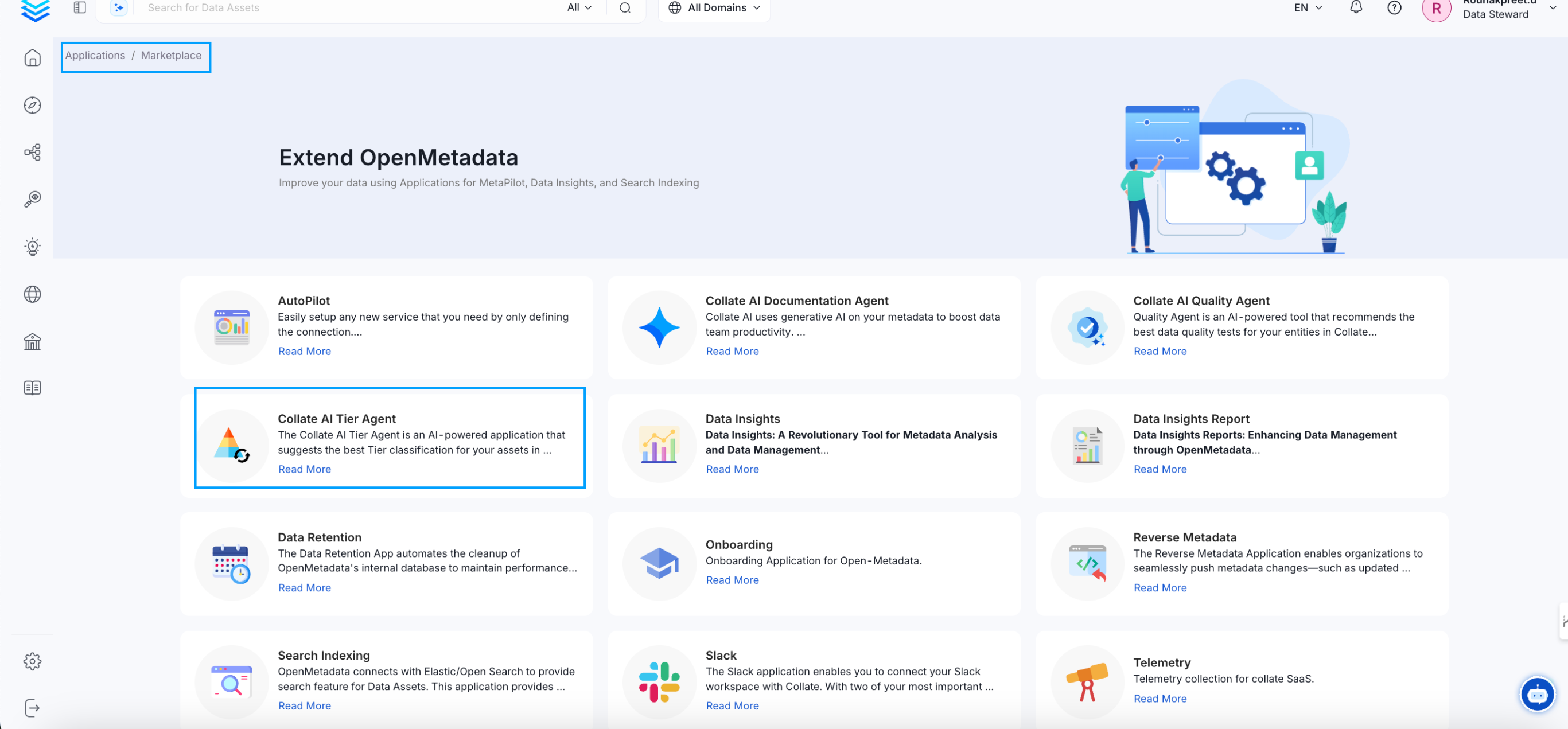Read More link for Data Insights
Viewport: 1568px width, 729px height.
click(x=732, y=469)
